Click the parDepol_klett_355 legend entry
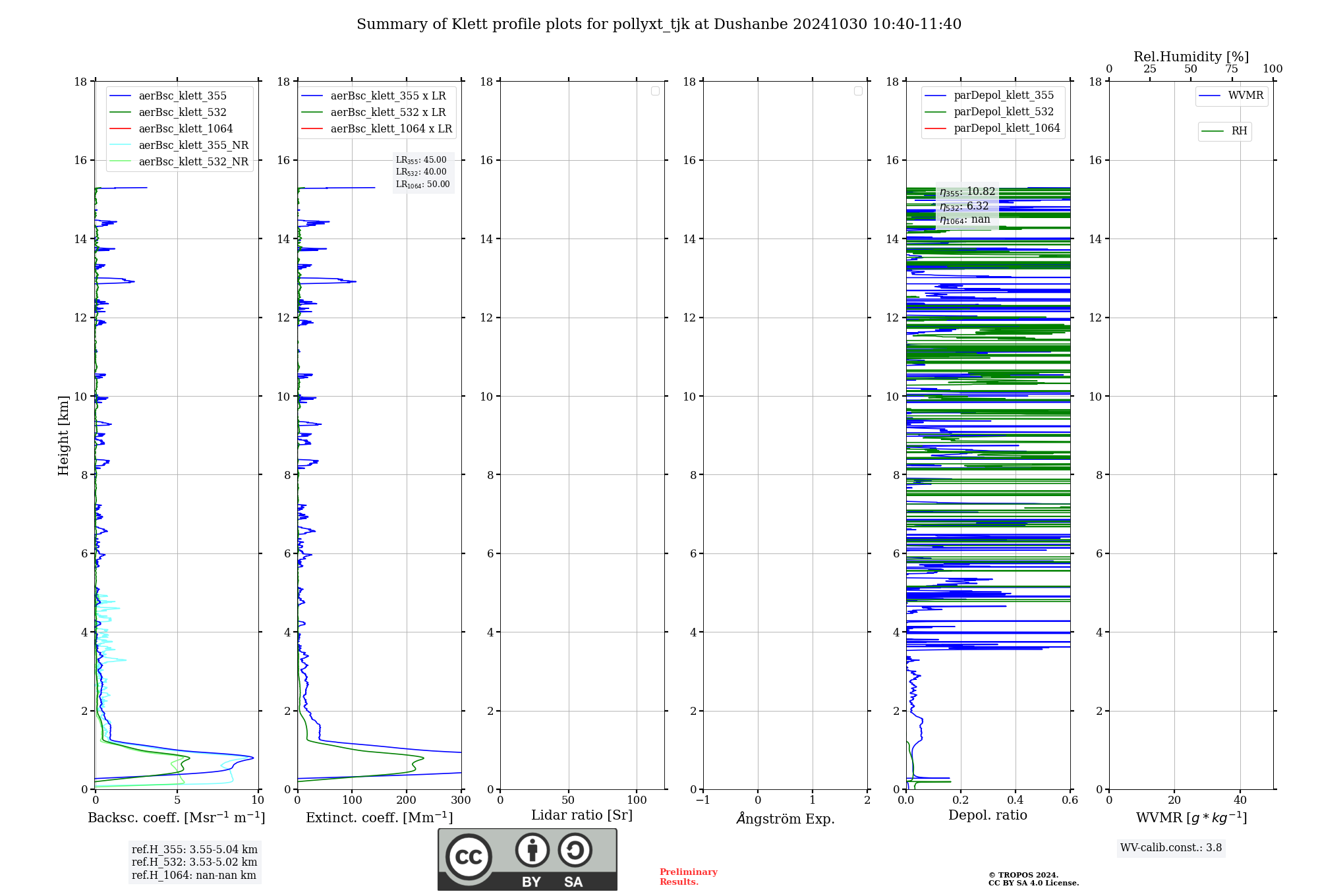 tap(989, 95)
